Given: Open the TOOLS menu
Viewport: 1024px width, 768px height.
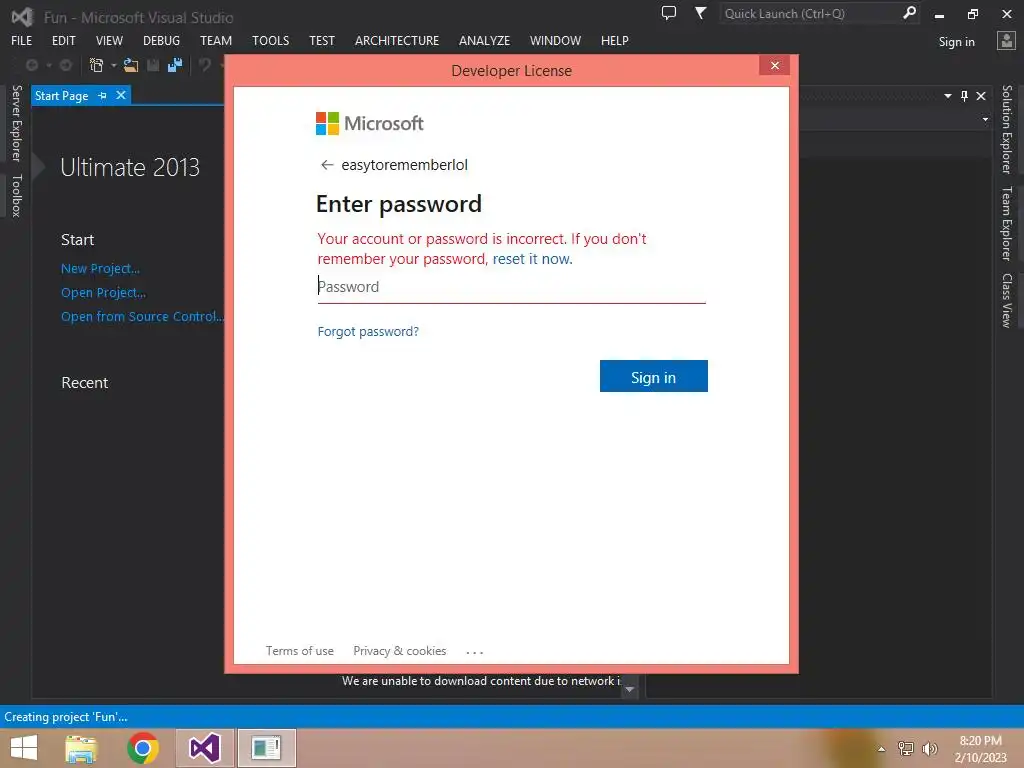Looking at the screenshot, I should click(270, 40).
